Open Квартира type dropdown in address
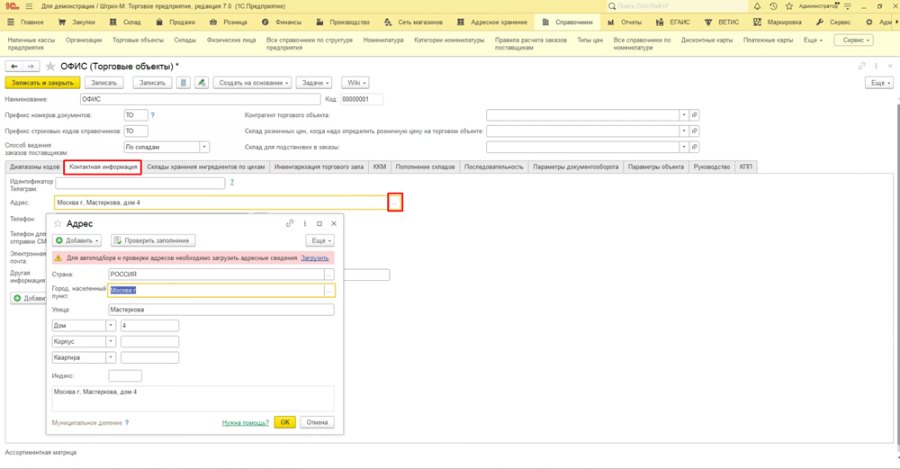The height and width of the screenshot is (469, 900). point(111,358)
